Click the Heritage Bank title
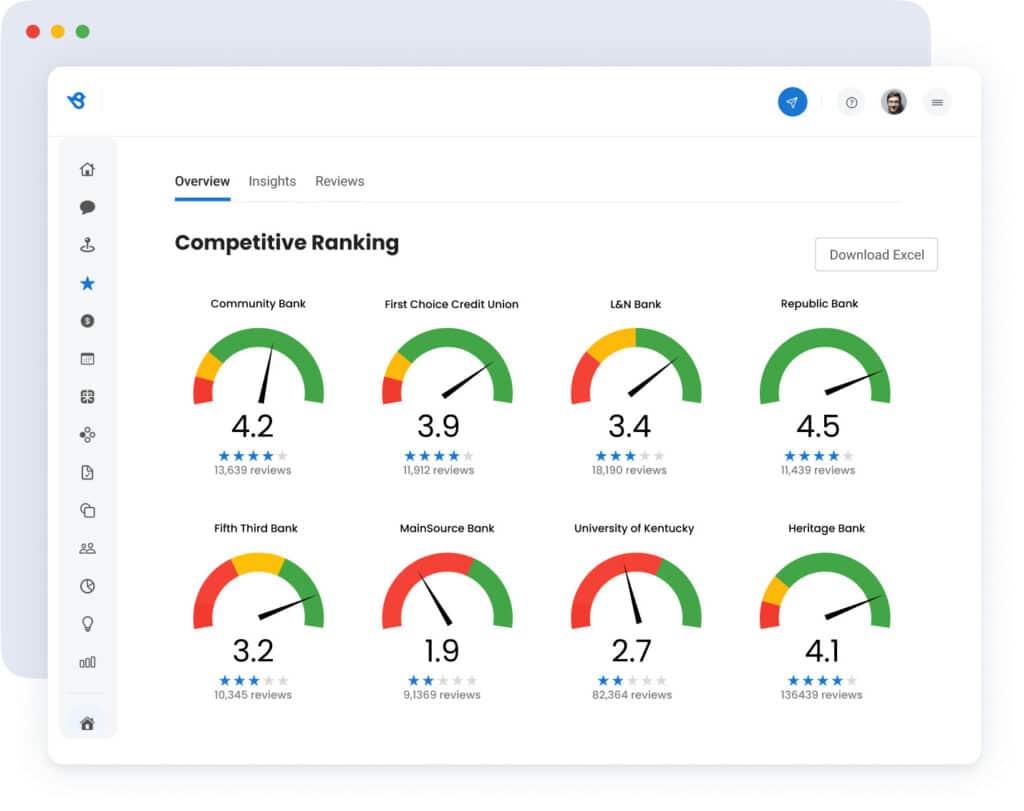This screenshot has height=811, width=1024. pyautogui.click(x=826, y=528)
